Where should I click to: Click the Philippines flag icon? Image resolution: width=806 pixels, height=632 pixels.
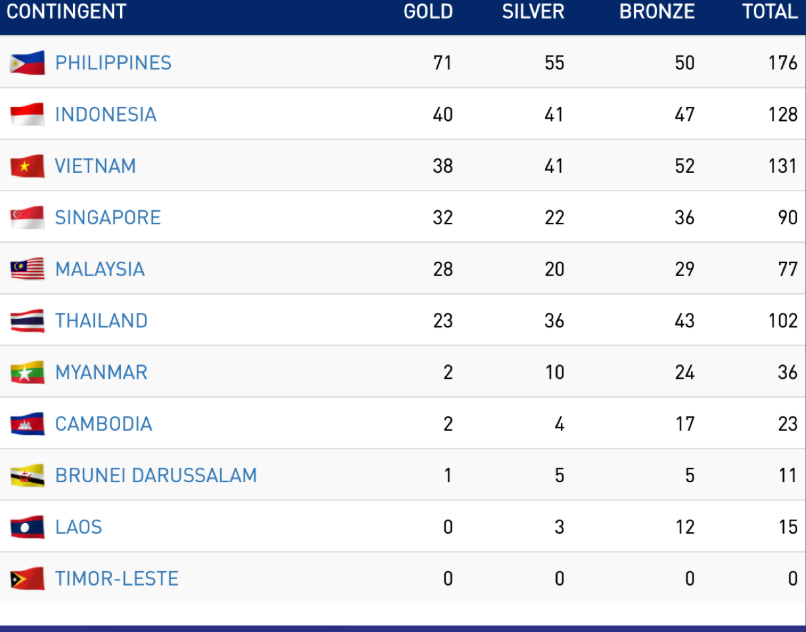(27, 63)
